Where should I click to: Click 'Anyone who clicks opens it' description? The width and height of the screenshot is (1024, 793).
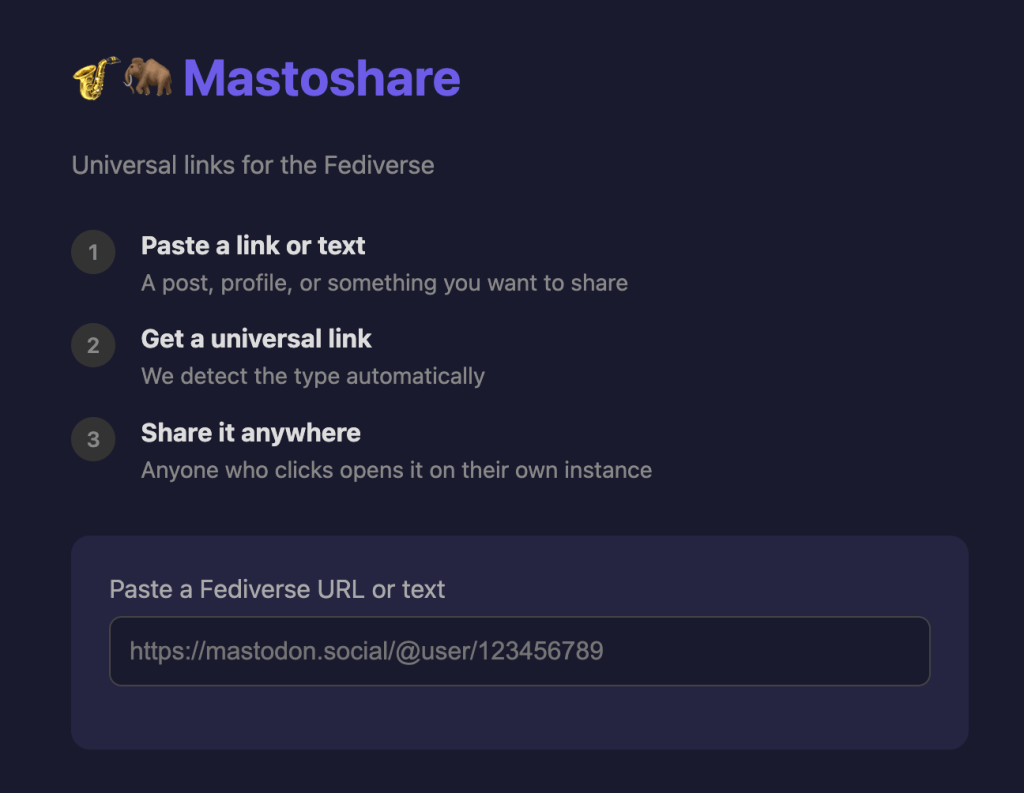tap(396, 470)
